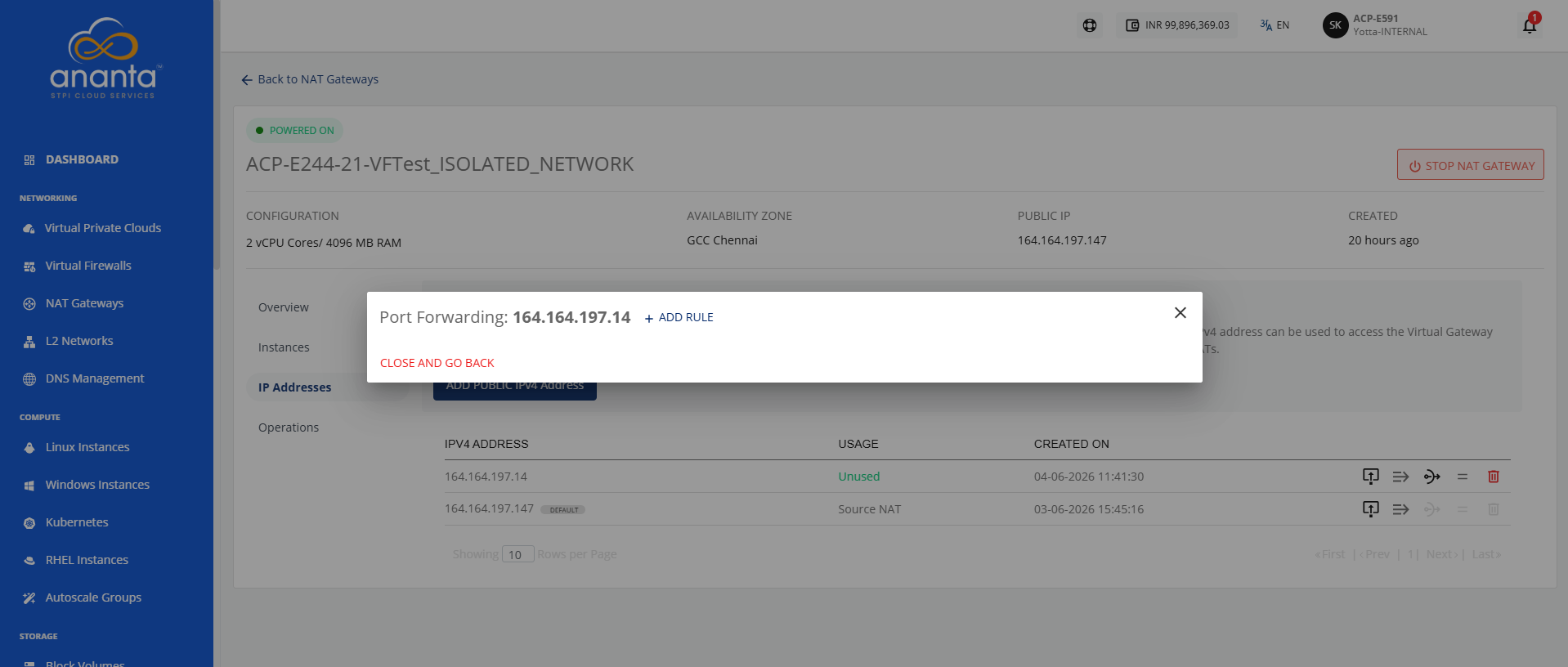Click Dashboard grid icon in sidebar

click(x=29, y=160)
